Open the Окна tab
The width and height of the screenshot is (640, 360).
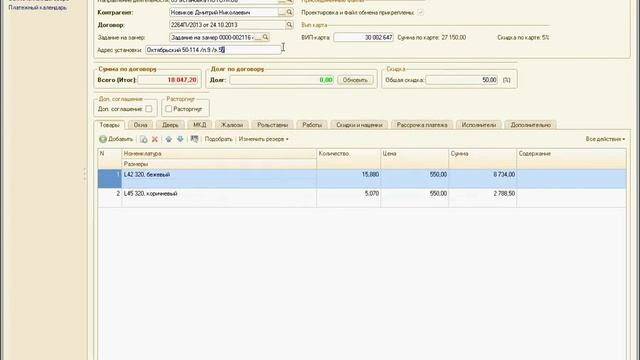140,125
